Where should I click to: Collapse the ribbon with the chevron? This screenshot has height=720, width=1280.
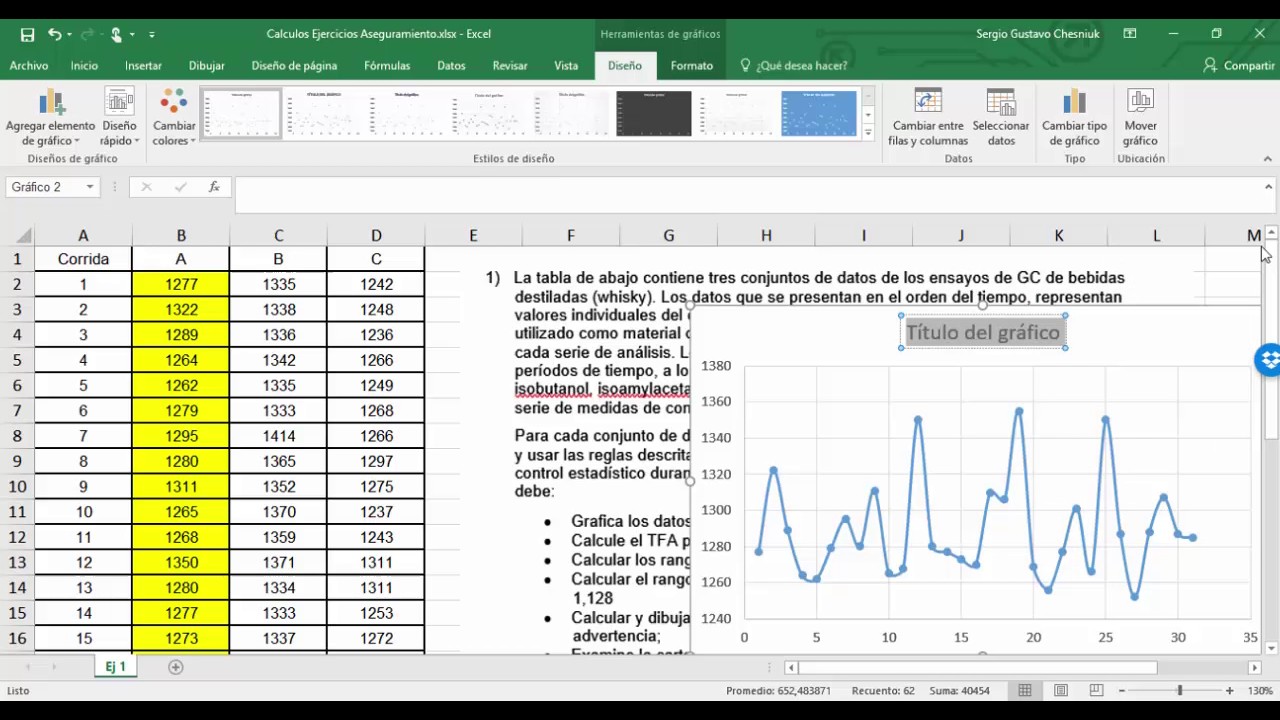[1268, 158]
